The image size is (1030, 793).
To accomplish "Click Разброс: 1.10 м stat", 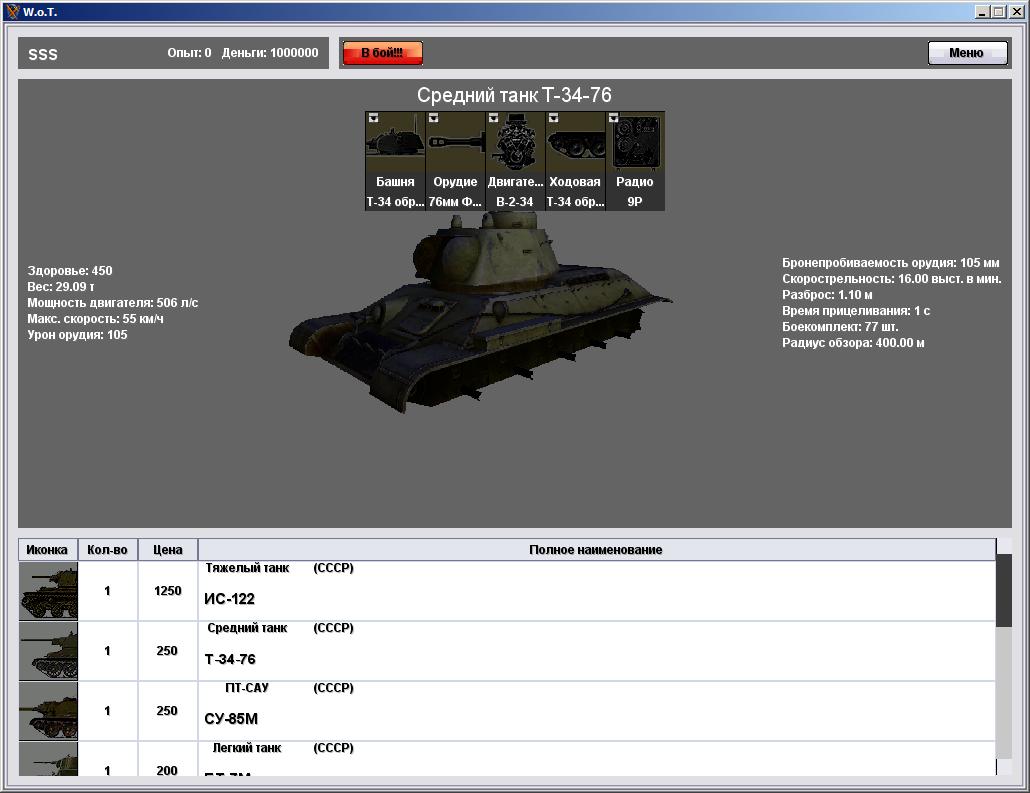I will pyautogui.click(x=827, y=294).
